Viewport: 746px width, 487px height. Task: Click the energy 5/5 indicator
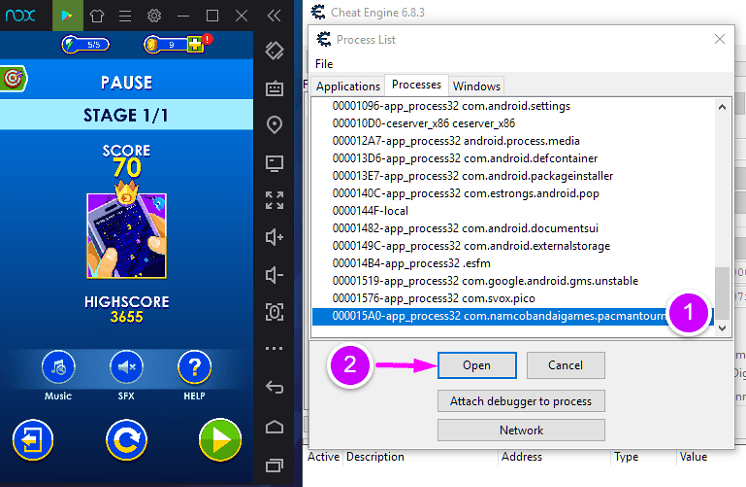click(86, 45)
